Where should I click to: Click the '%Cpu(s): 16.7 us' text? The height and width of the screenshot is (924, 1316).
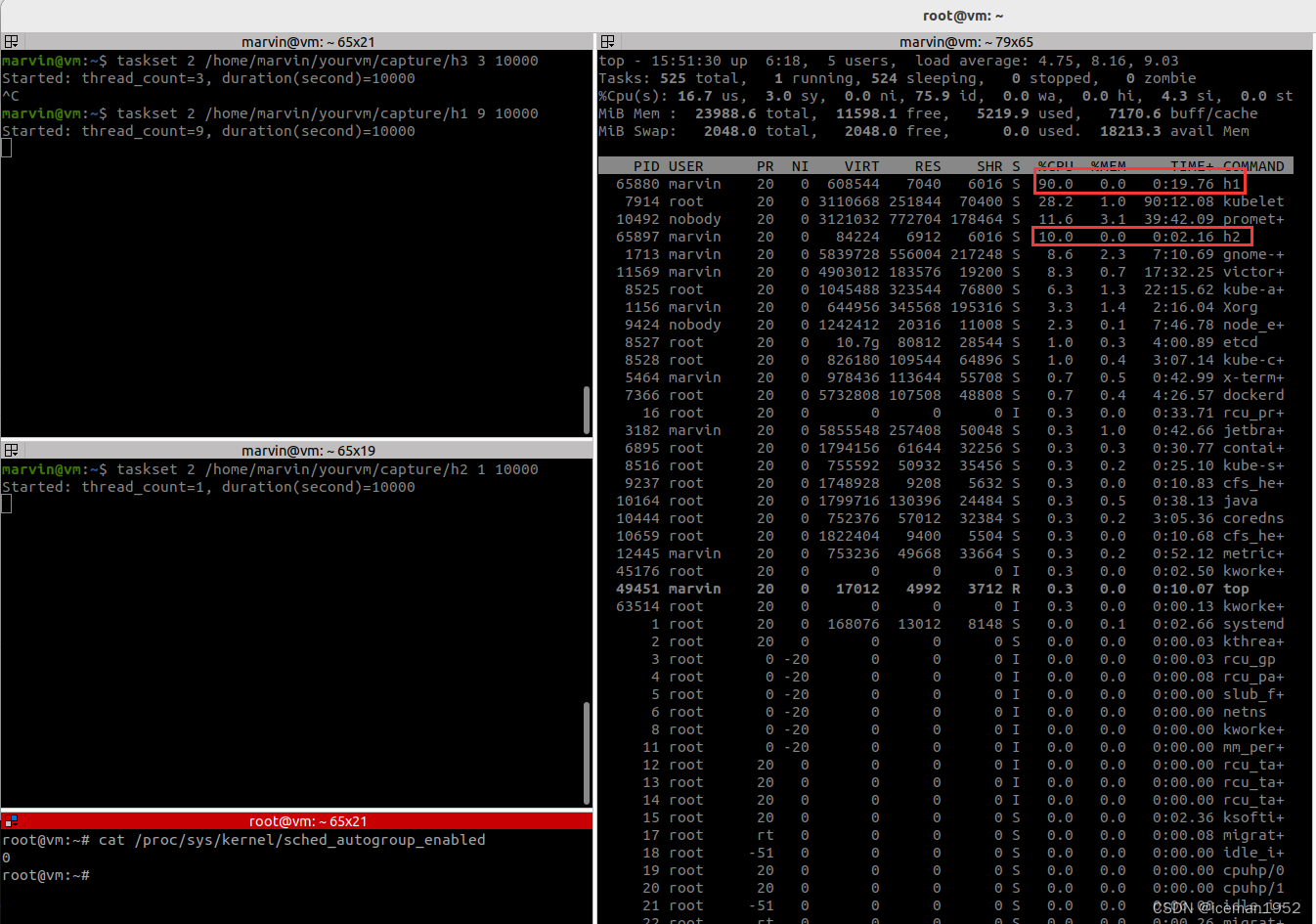(669, 96)
